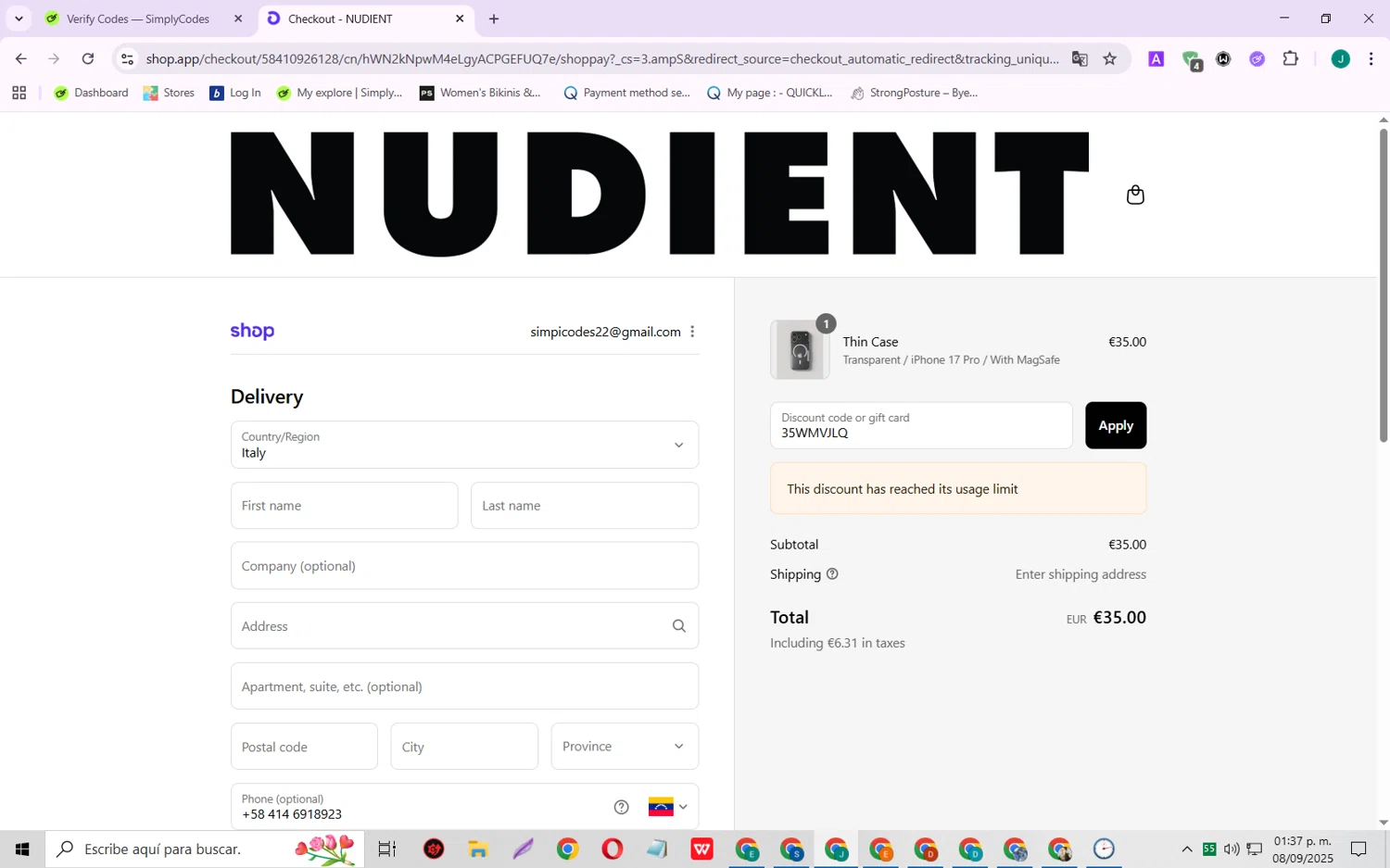Open the Dashboard bookmark
The width and height of the screenshot is (1390, 868).
tap(91, 93)
